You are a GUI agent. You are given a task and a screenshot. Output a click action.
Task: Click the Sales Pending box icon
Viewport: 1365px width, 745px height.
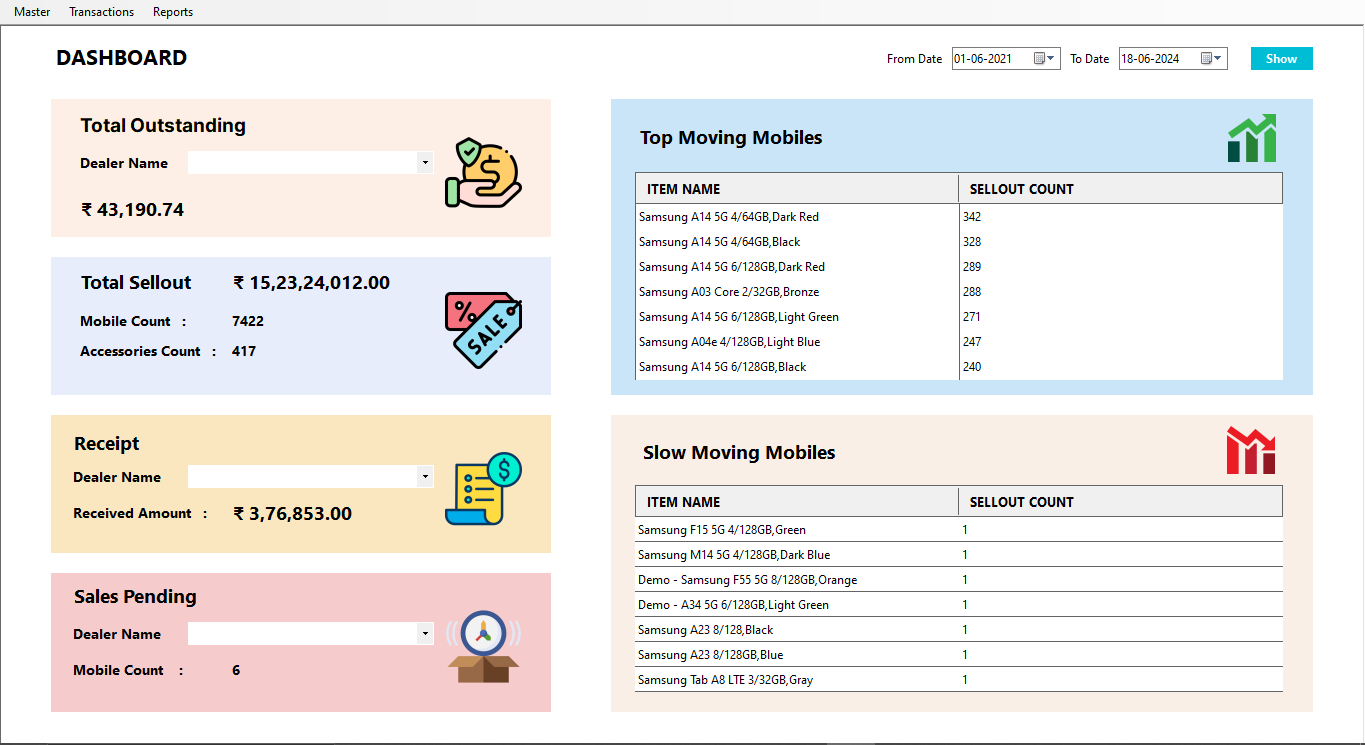(483, 646)
